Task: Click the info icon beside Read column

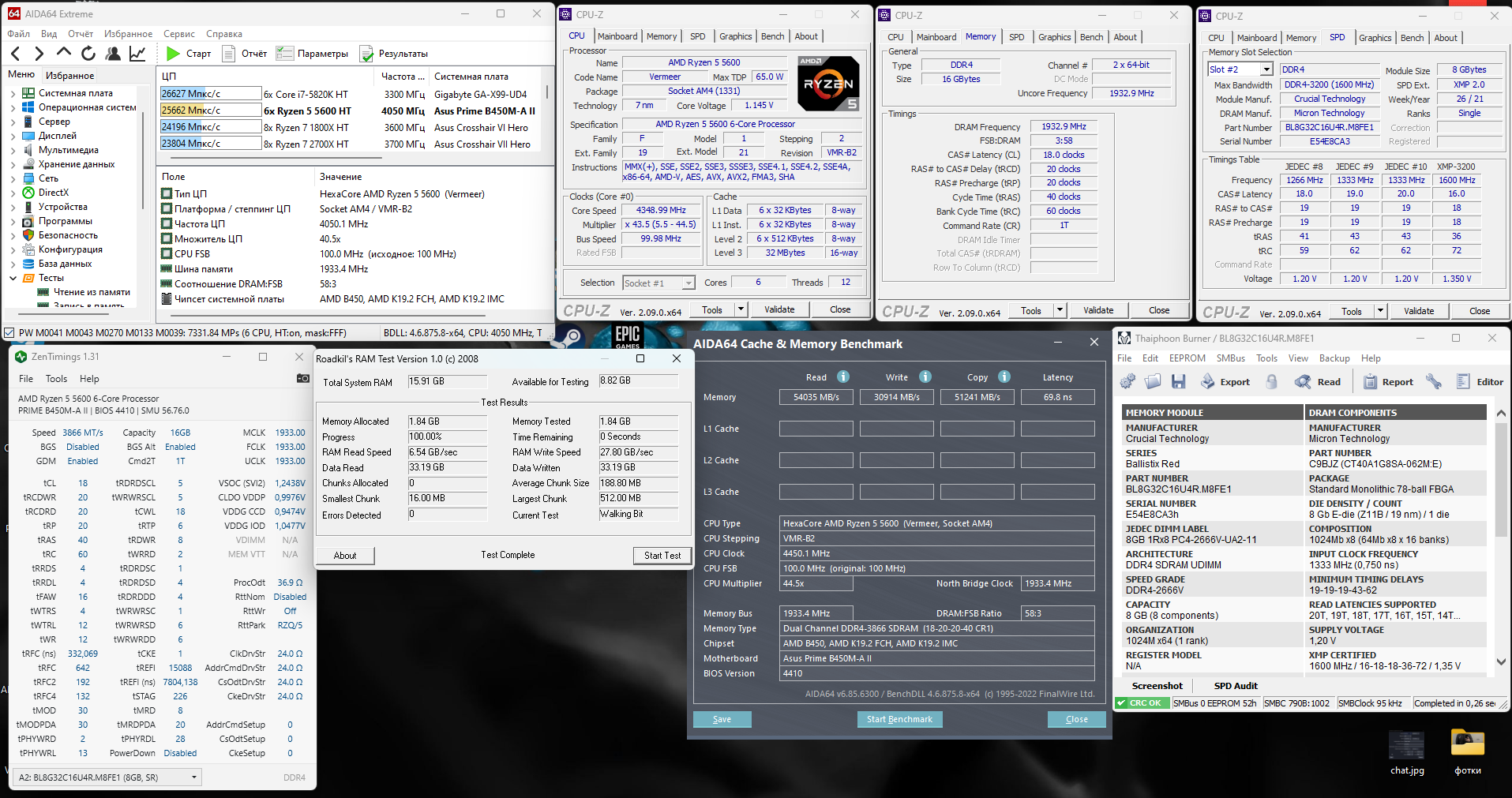Action: tap(843, 377)
